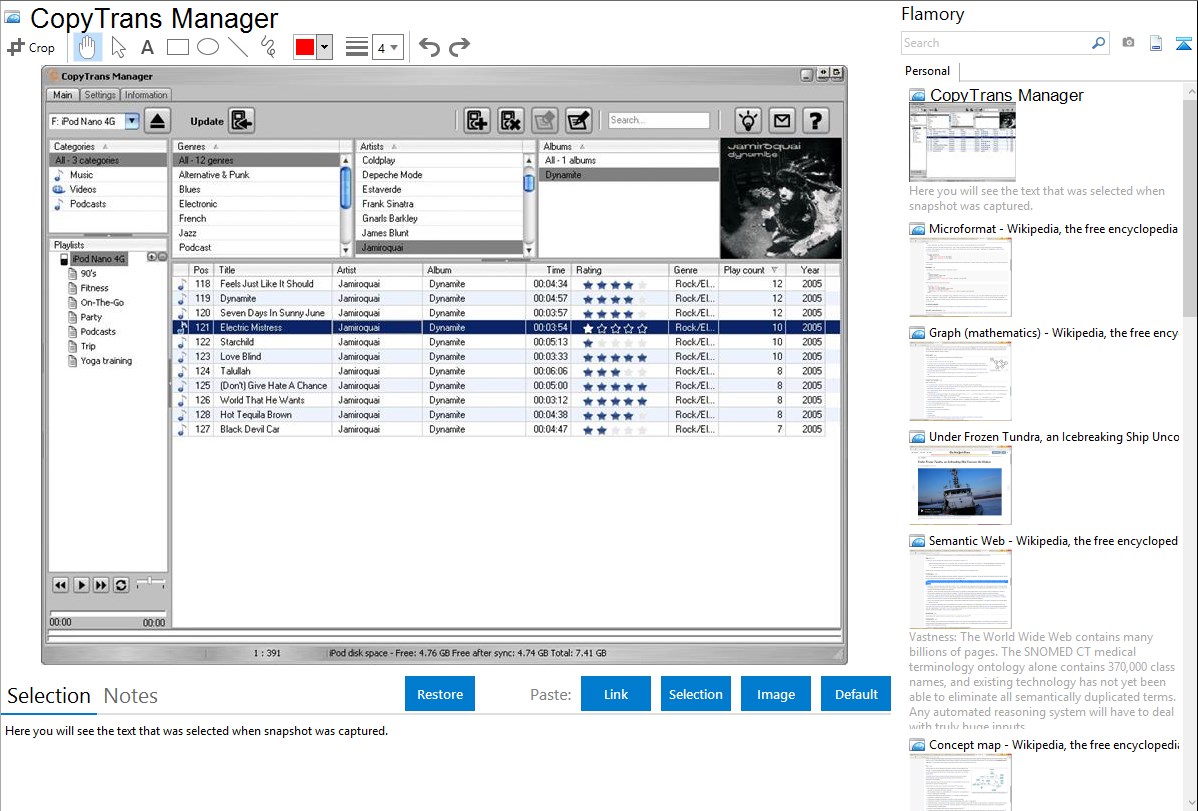Click the Paste Image button

[776, 694]
